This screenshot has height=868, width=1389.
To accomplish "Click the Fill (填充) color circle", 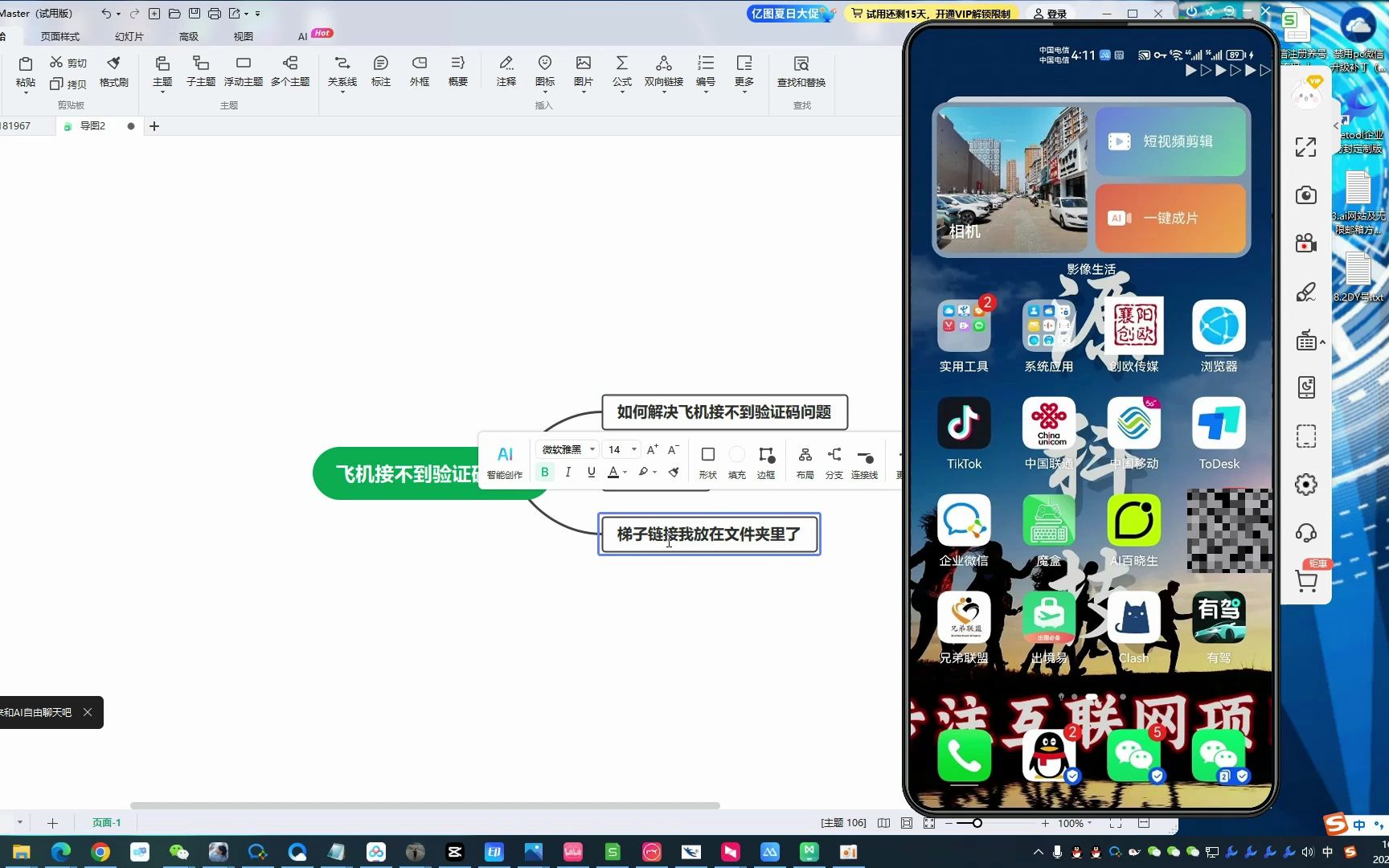I will pyautogui.click(x=737, y=455).
